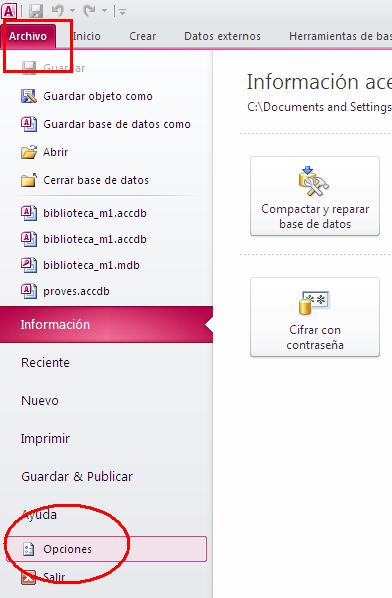This screenshot has width=392, height=598.
Task: Open Herramientas de base de datos tab
Action: tap(340, 36)
